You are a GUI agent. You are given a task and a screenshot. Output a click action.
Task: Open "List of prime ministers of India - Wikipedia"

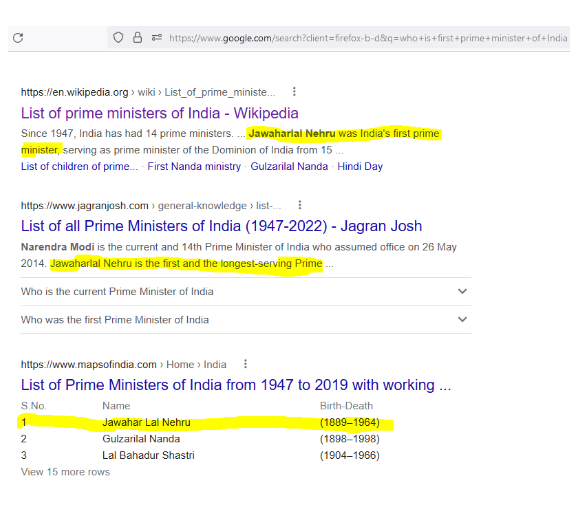(x=159, y=113)
